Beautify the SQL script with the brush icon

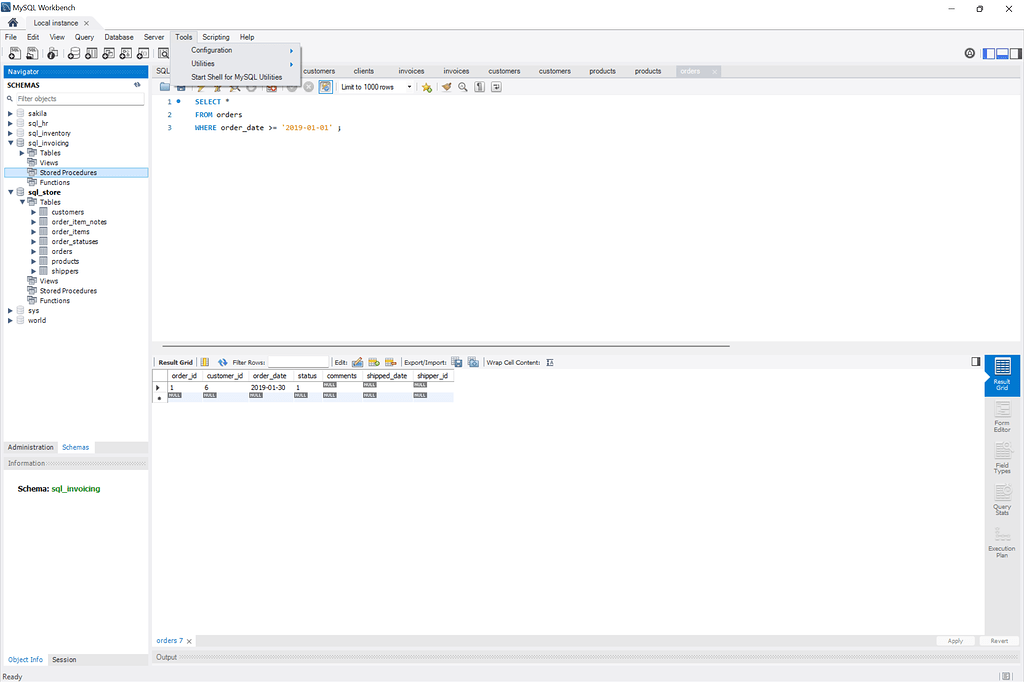443,87
